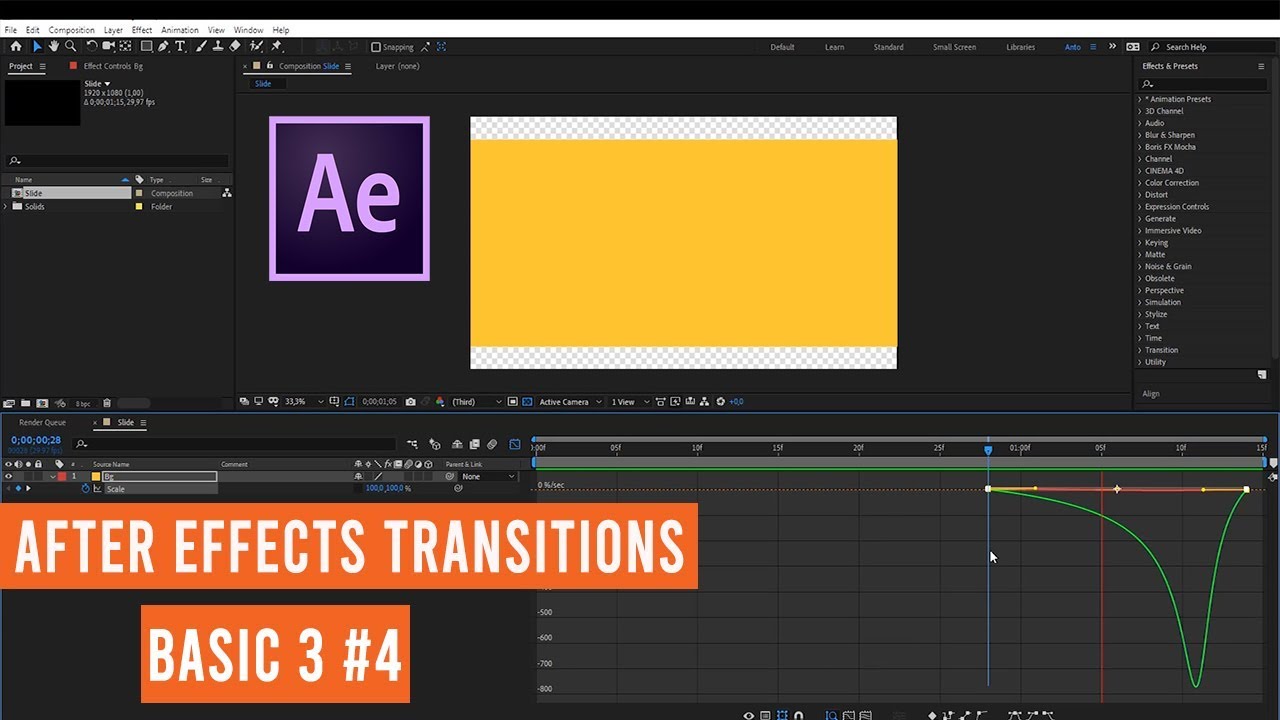Hide the Bg layer with eye toggle
This screenshot has width=1280, height=720.
[x=9, y=476]
